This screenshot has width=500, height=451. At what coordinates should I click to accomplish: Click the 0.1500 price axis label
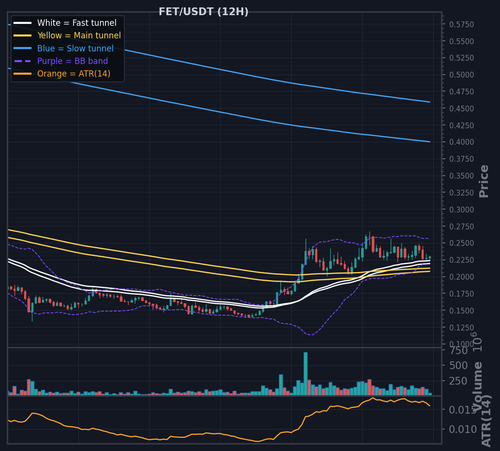tap(461, 310)
